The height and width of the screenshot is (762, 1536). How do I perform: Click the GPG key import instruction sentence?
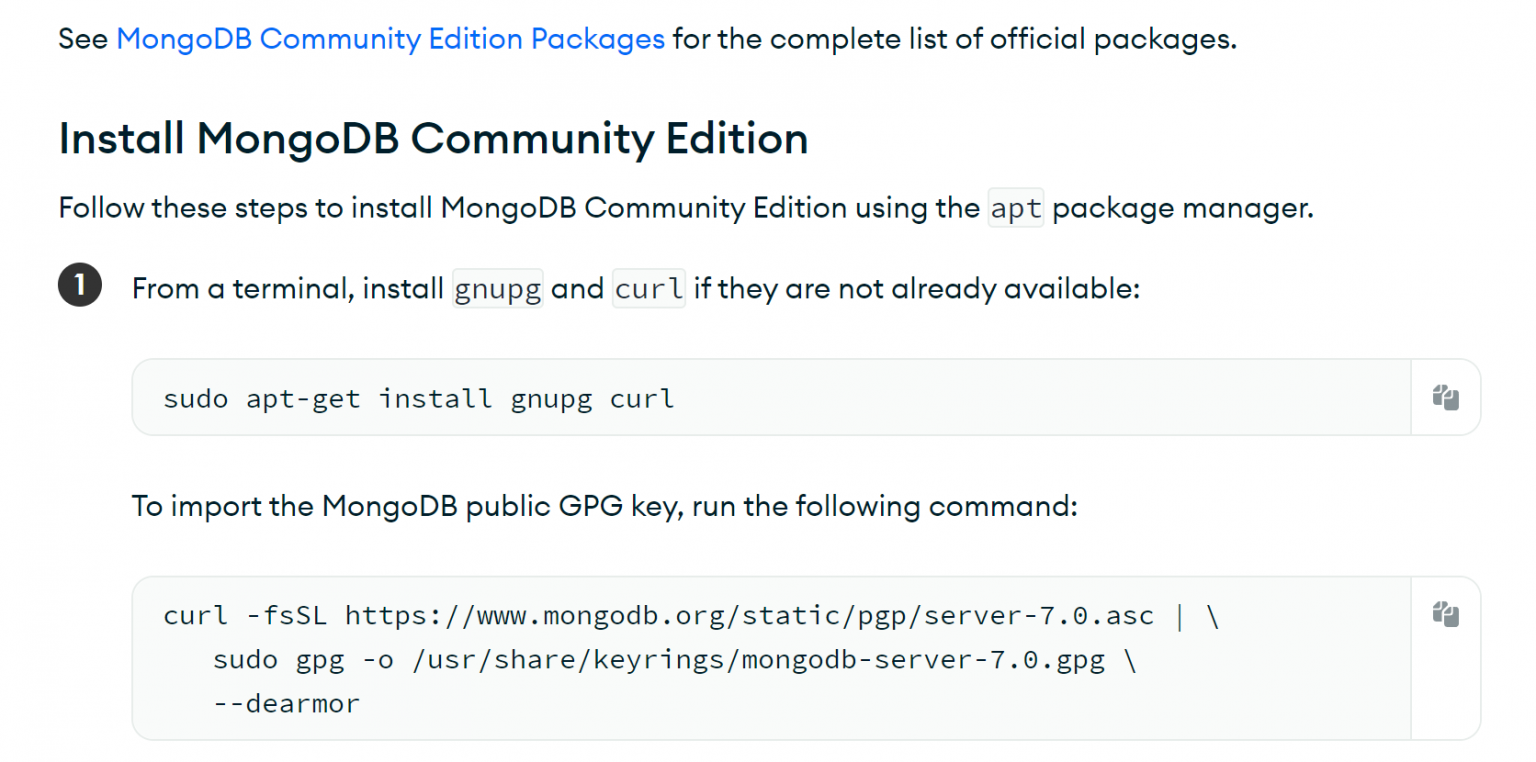[x=604, y=506]
